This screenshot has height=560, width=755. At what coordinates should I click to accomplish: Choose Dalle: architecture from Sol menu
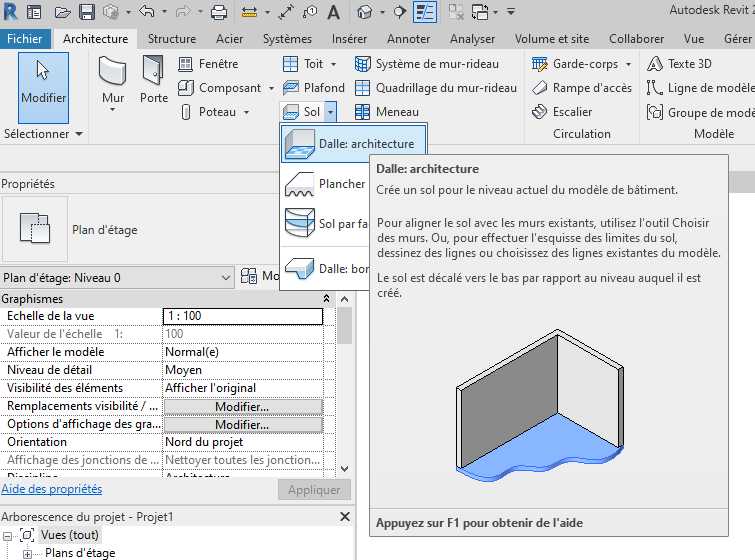(x=353, y=143)
